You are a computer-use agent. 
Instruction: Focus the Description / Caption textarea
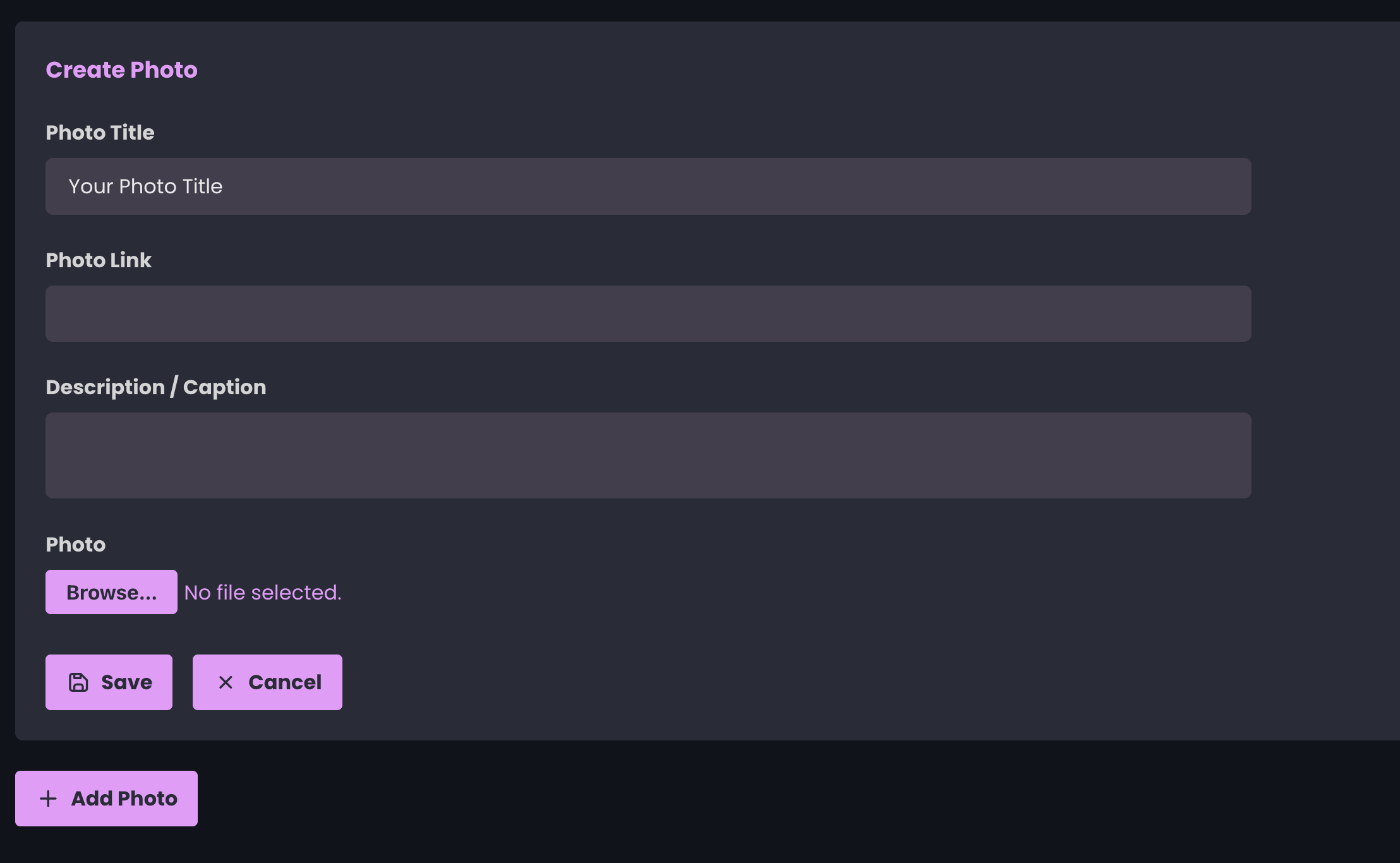tap(648, 456)
